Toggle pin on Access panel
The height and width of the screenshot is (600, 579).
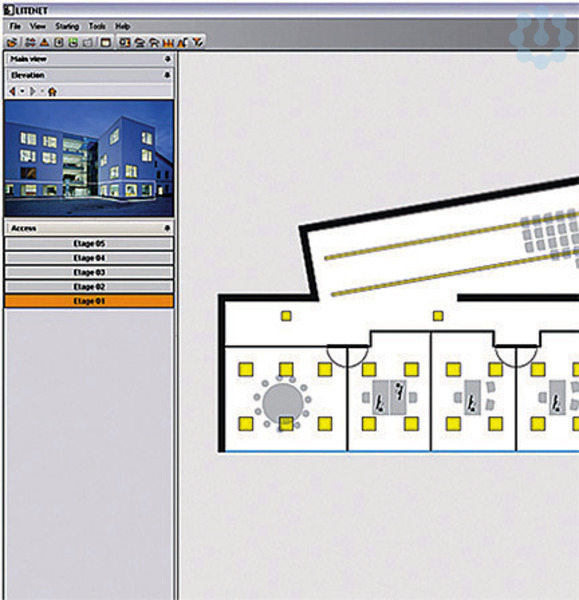167,228
